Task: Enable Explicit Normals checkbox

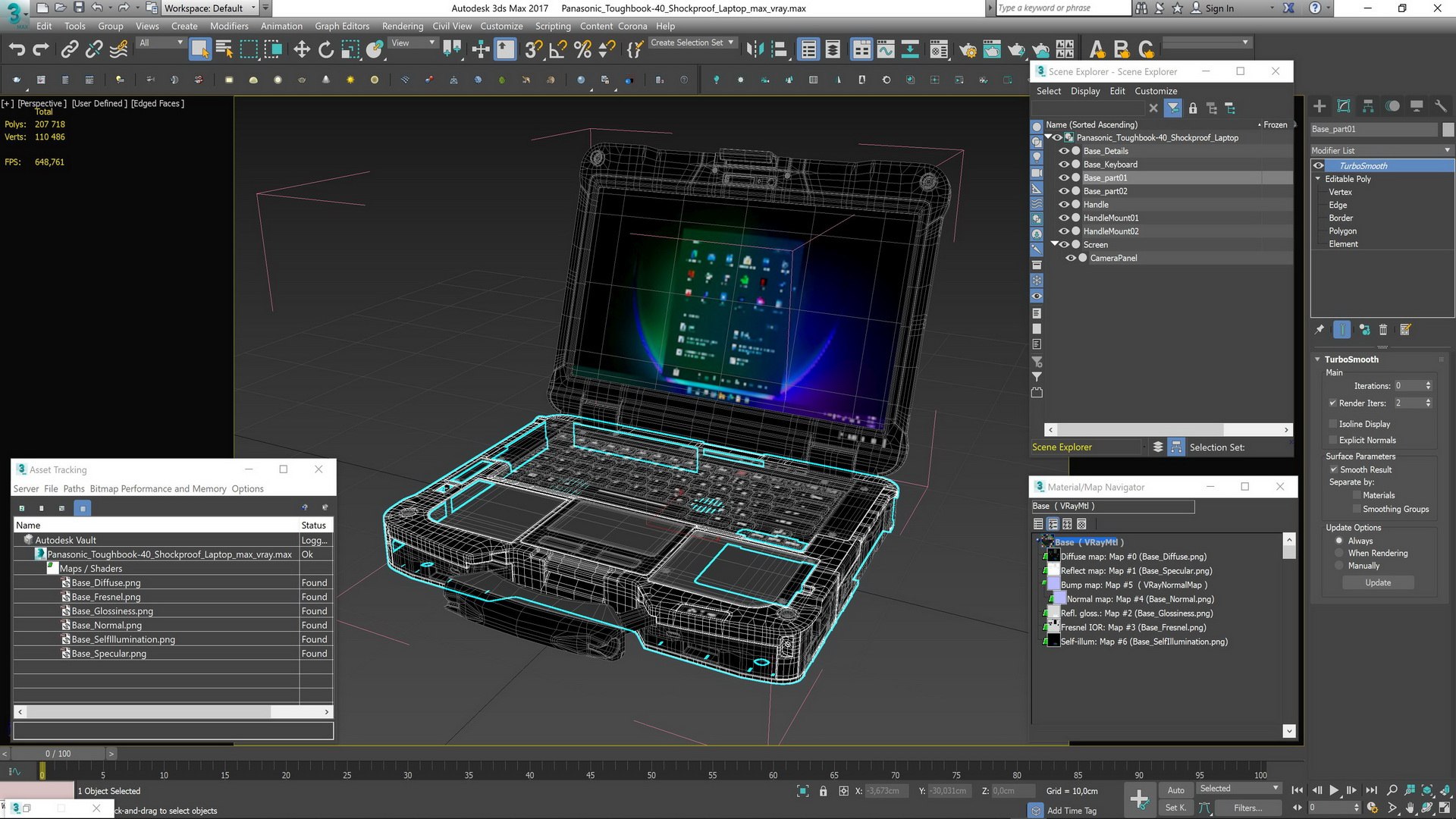Action: pos(1332,441)
